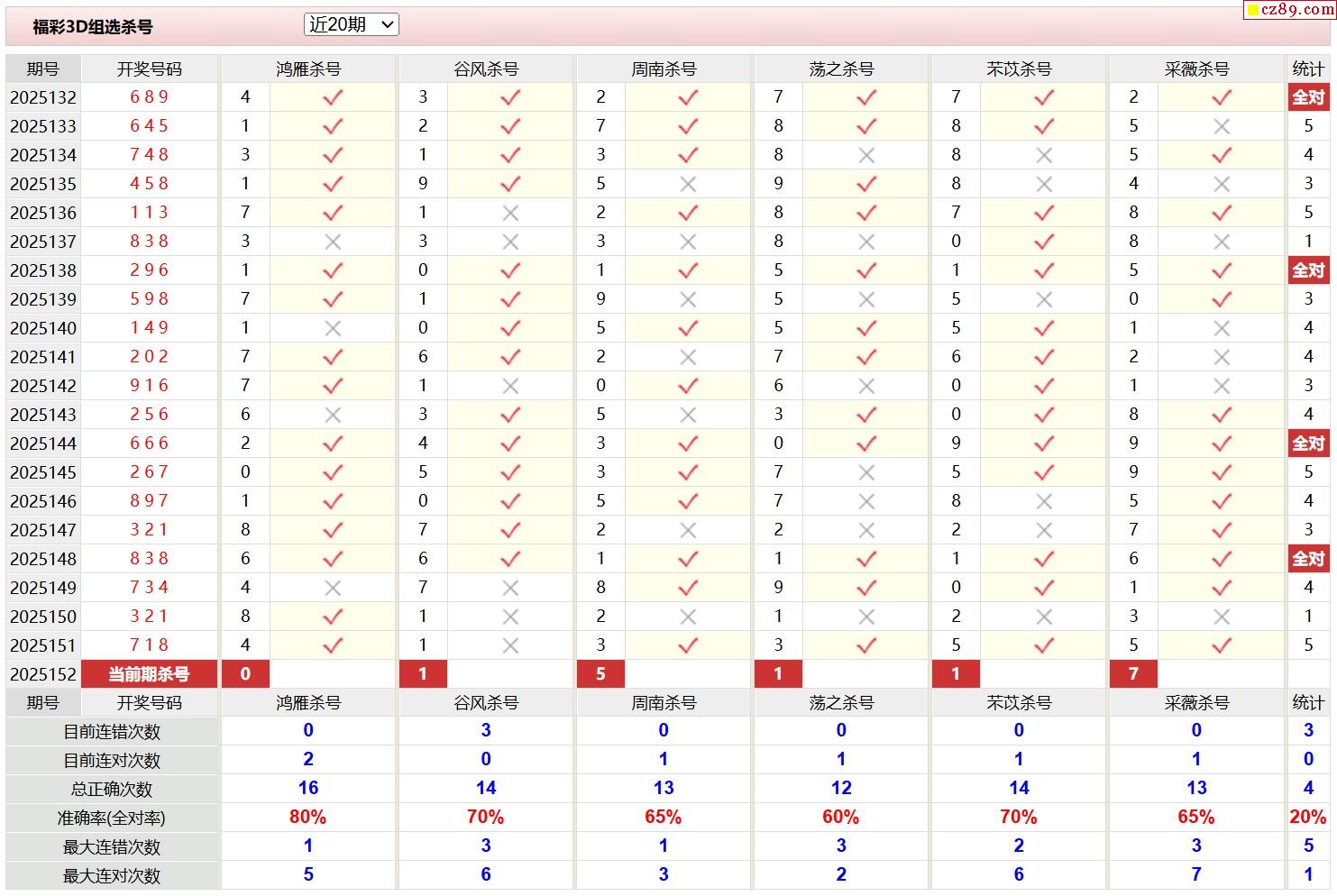The width and height of the screenshot is (1337, 896).
Task: Click the 20% all-correct rate in 统计 column
Action: coord(1308,818)
